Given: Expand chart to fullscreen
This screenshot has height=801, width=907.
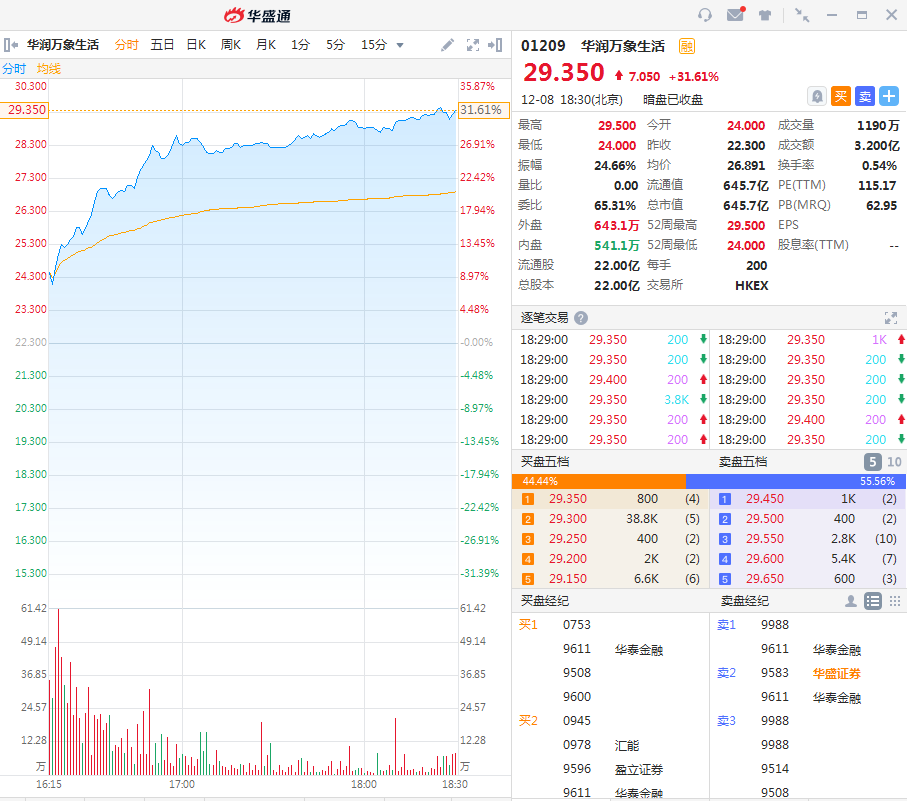Looking at the screenshot, I should [473, 45].
